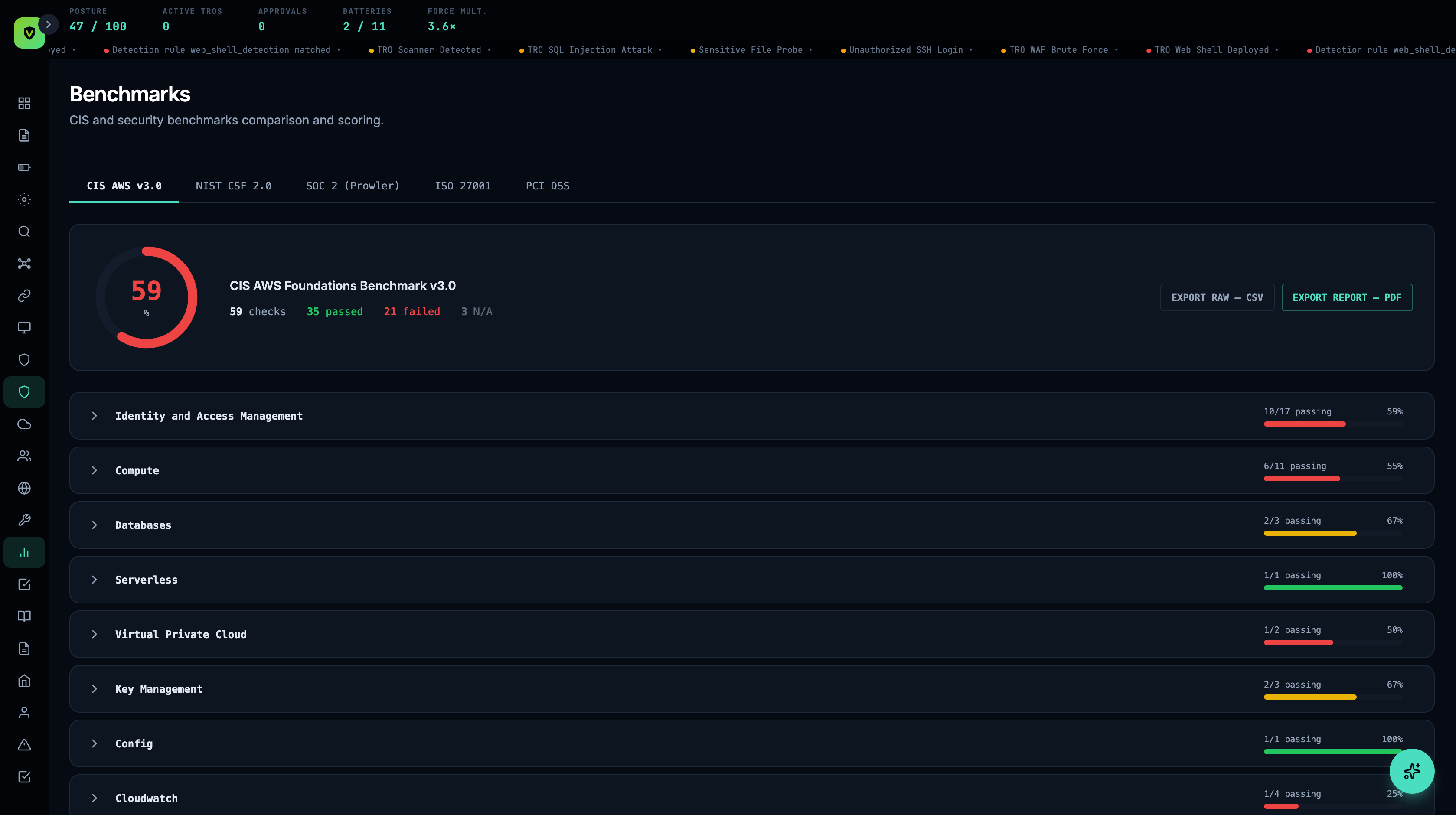Screen dimensions: 1456x815
Task: Switch to the NIST CSF 2.0 tab
Action: click(x=233, y=186)
